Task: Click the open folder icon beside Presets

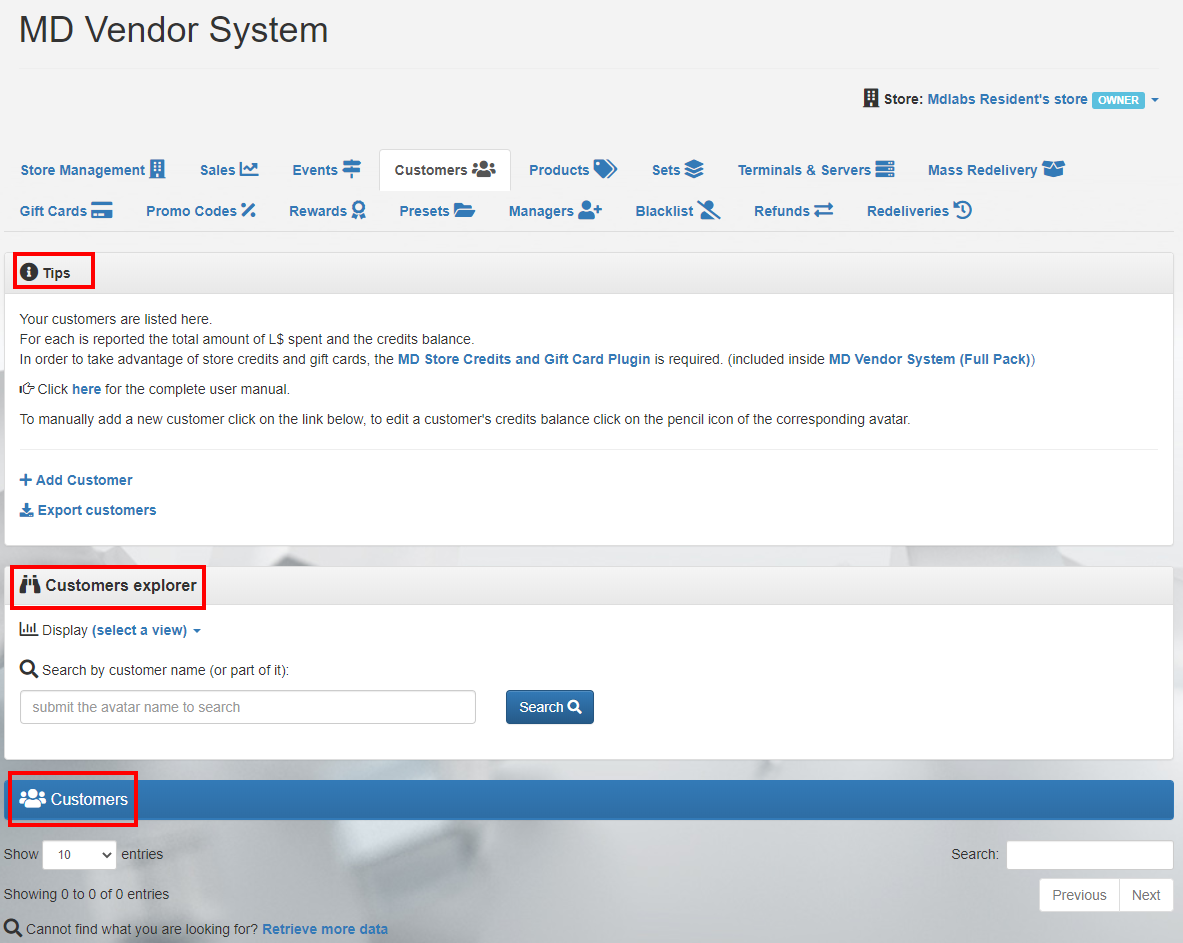Action: [x=464, y=210]
